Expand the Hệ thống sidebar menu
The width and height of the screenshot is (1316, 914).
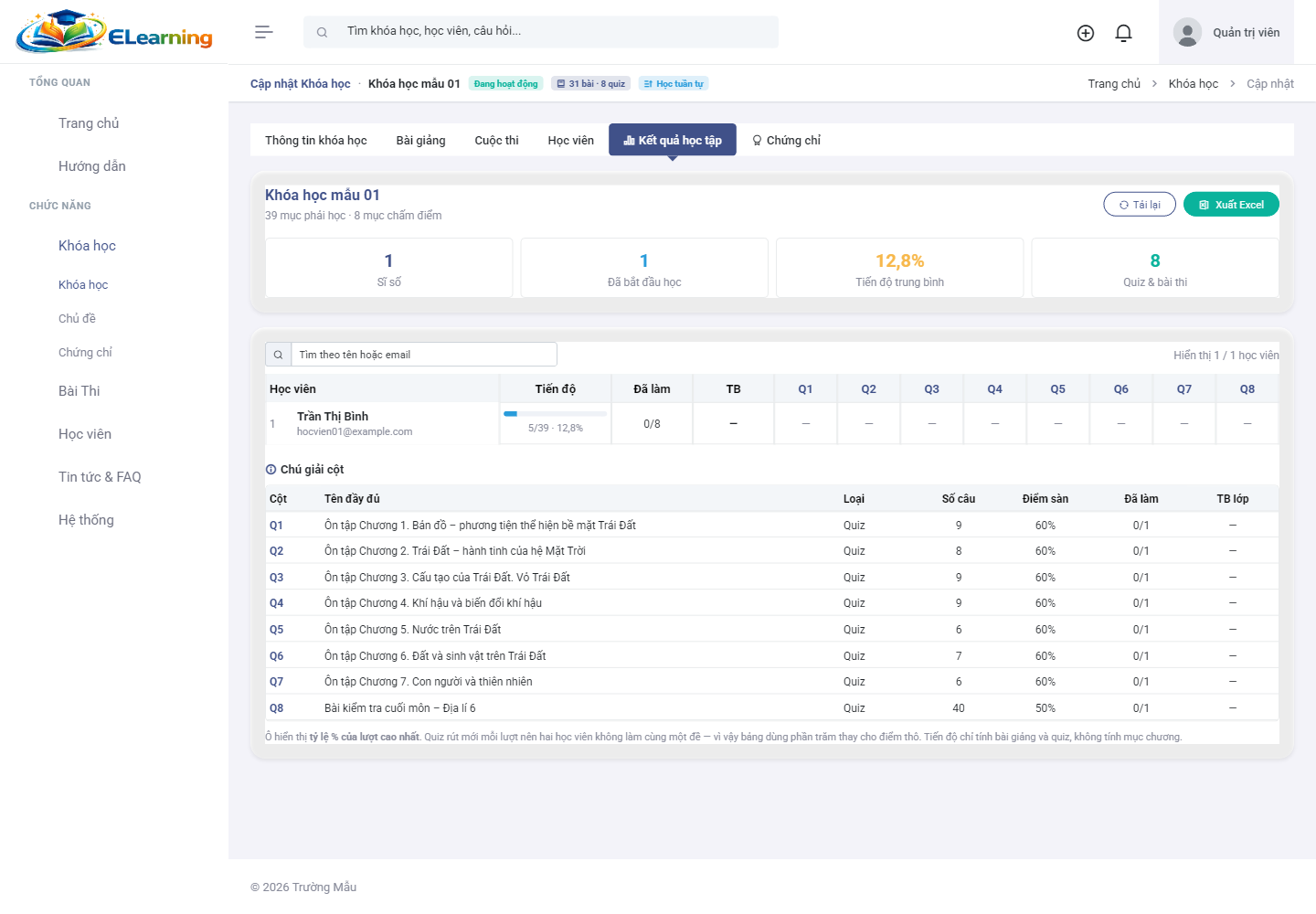click(x=86, y=520)
